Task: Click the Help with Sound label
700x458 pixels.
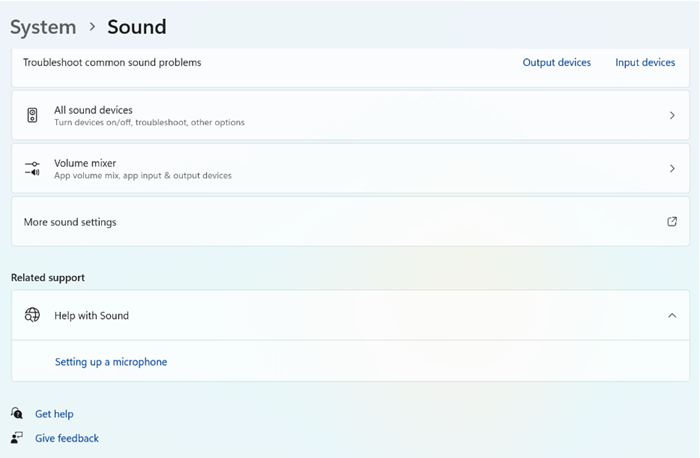Action: 92,316
